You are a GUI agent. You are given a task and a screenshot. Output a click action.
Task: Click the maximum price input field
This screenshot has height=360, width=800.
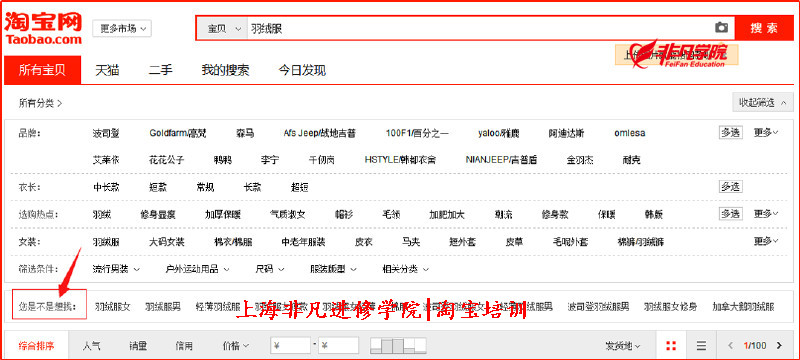pos(338,346)
